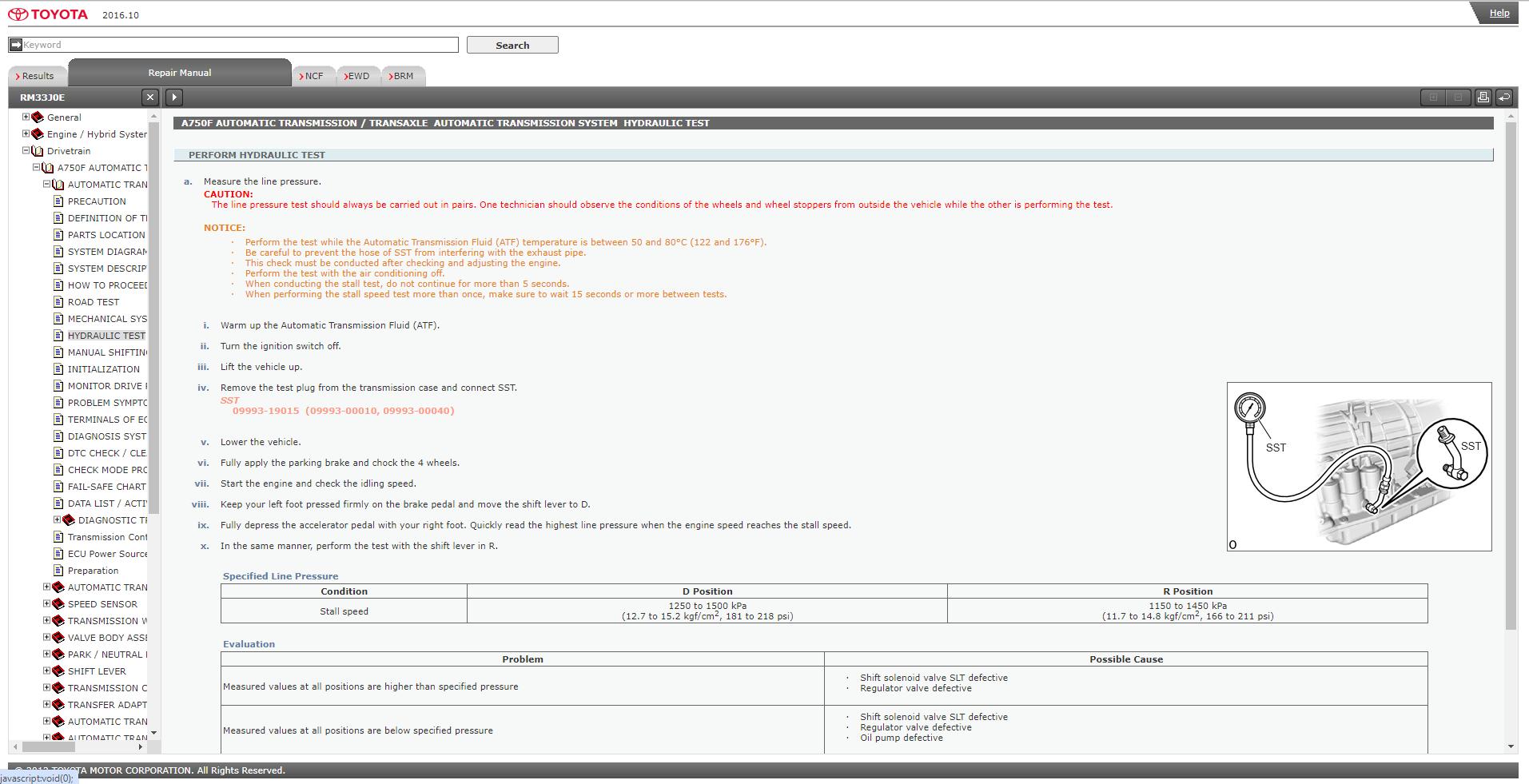Click the SHIFT LEVER book icon
The height and width of the screenshot is (784, 1529).
[x=58, y=671]
